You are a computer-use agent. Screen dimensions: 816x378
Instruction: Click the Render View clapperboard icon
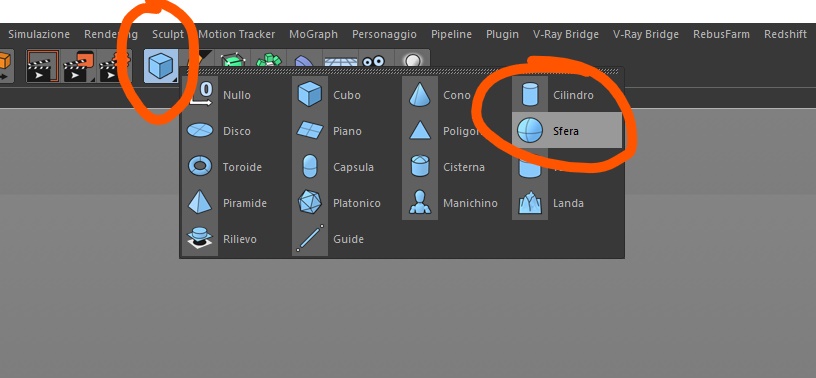click(x=43, y=67)
